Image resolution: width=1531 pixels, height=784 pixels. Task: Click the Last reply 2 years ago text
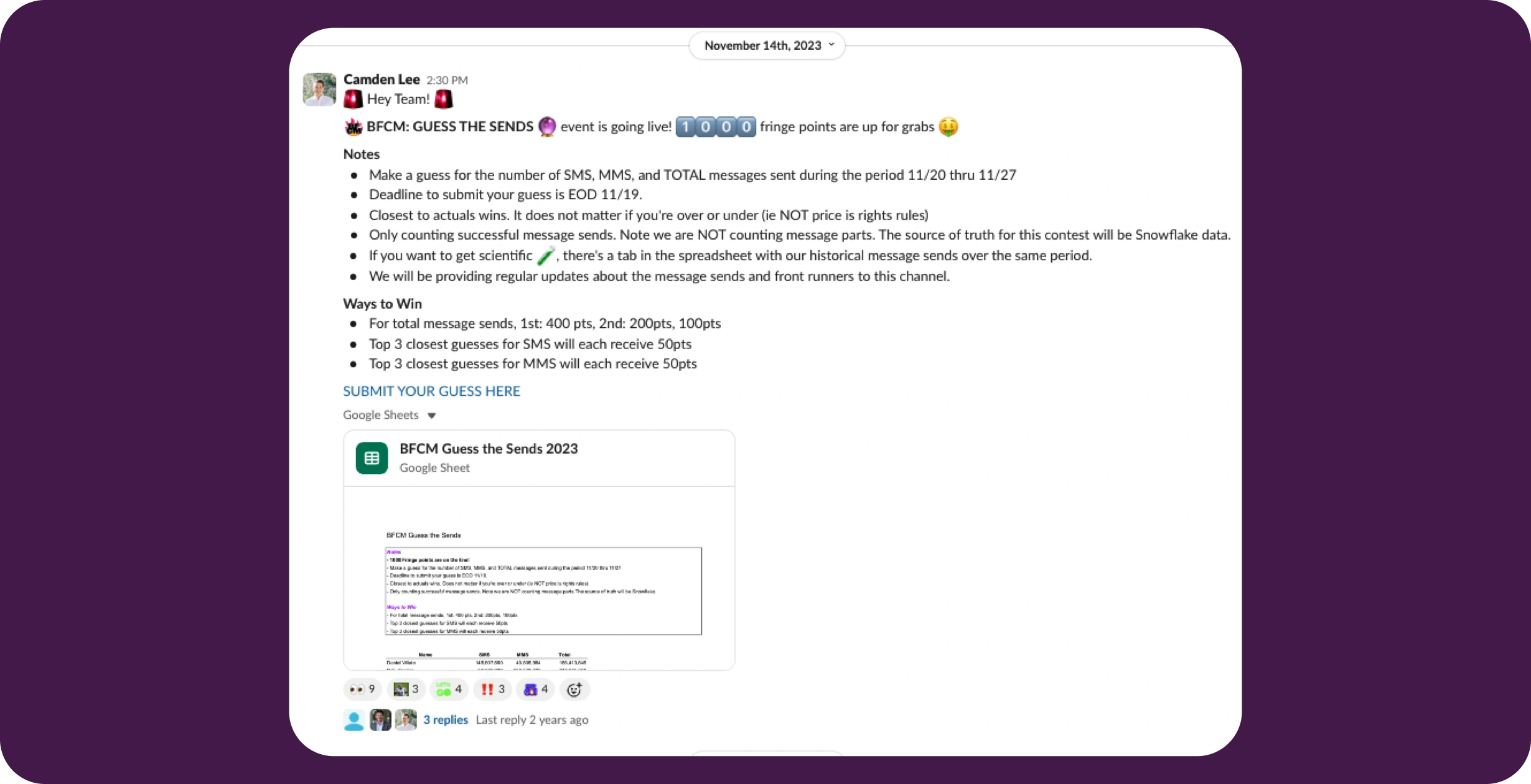point(532,720)
